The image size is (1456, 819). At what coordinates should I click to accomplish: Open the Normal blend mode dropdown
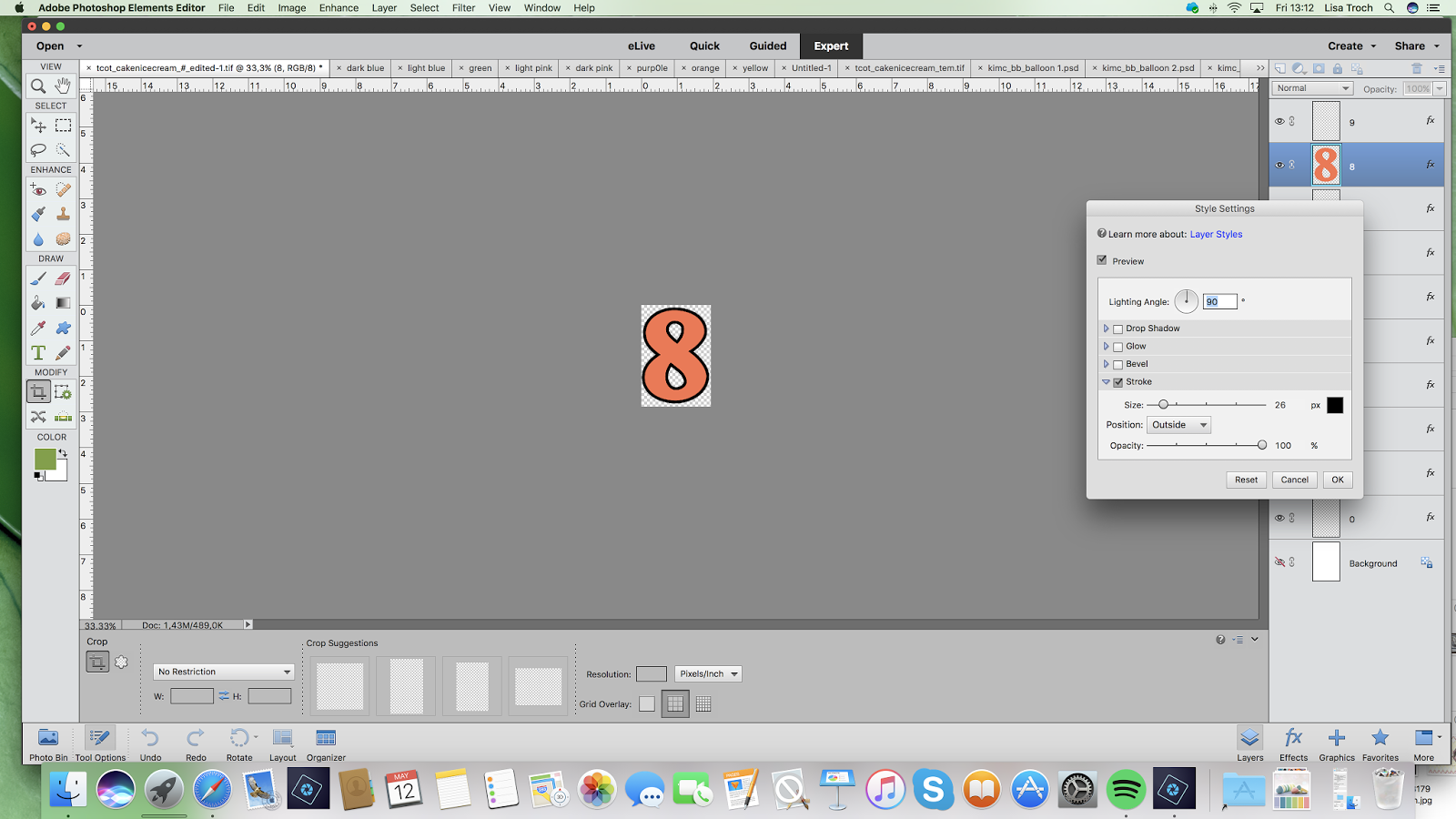coord(1312,88)
